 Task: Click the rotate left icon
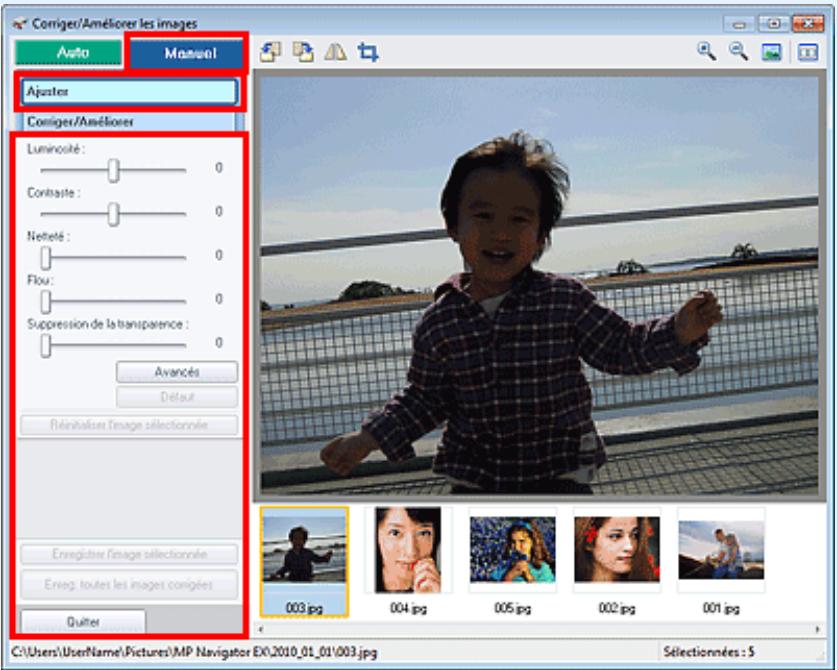[271, 52]
